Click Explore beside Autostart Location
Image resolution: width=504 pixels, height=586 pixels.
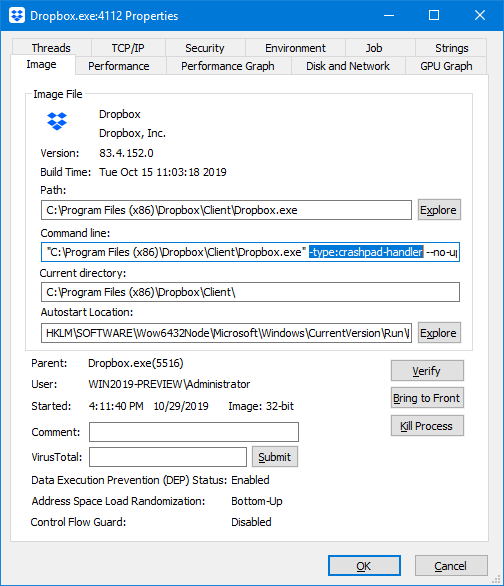[x=439, y=333]
